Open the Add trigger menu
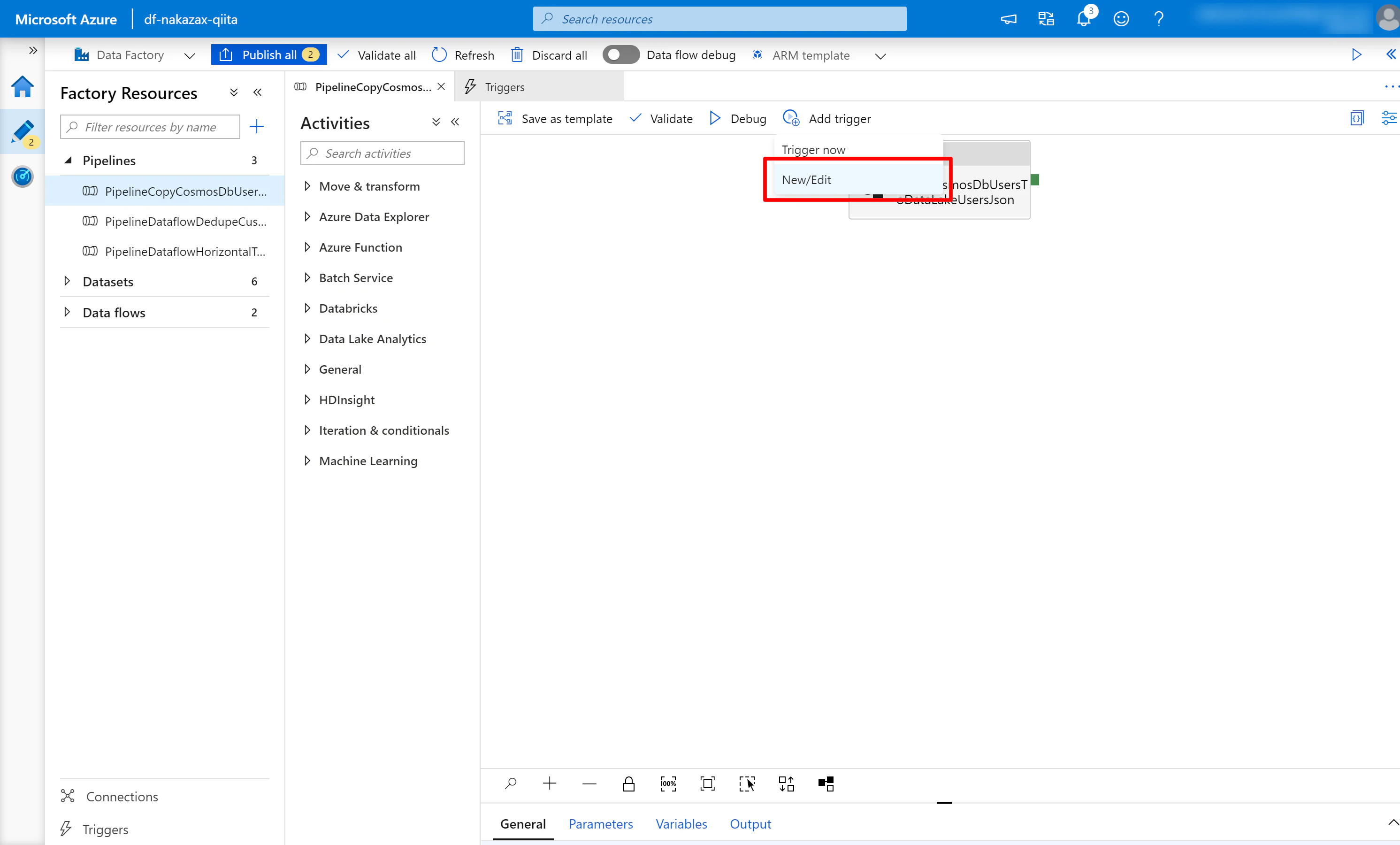Viewport: 1400px width, 845px height. 826,118
